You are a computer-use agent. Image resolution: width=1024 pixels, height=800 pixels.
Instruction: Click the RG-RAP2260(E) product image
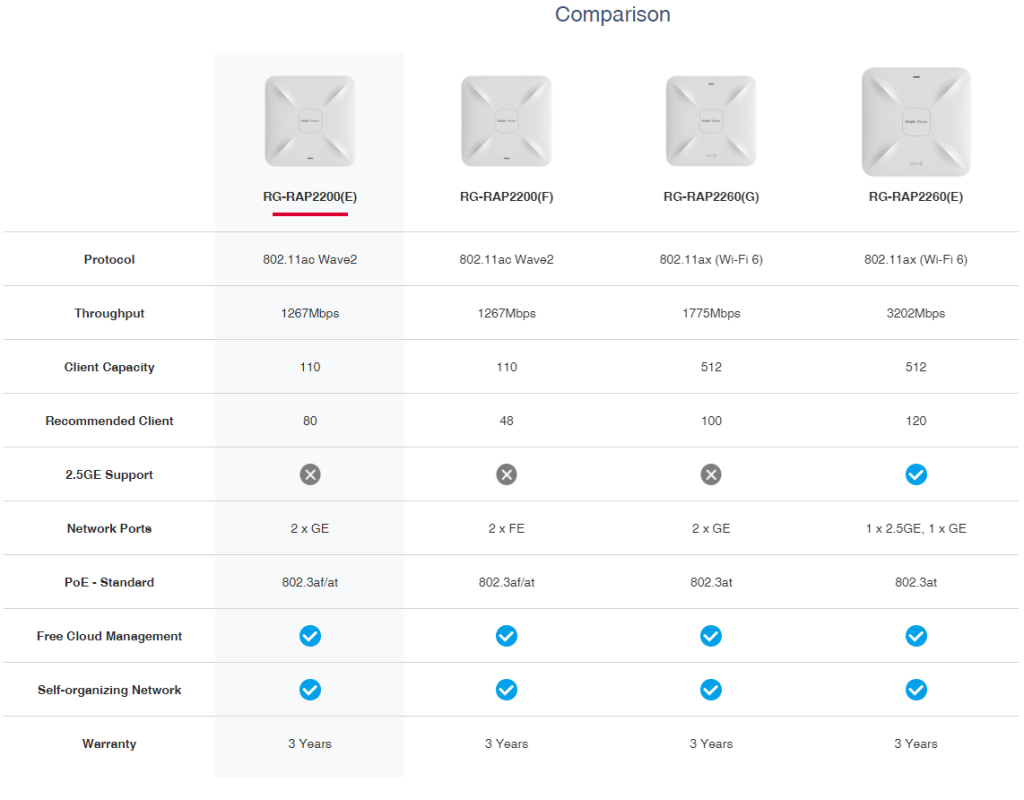pyautogui.click(x=916, y=122)
